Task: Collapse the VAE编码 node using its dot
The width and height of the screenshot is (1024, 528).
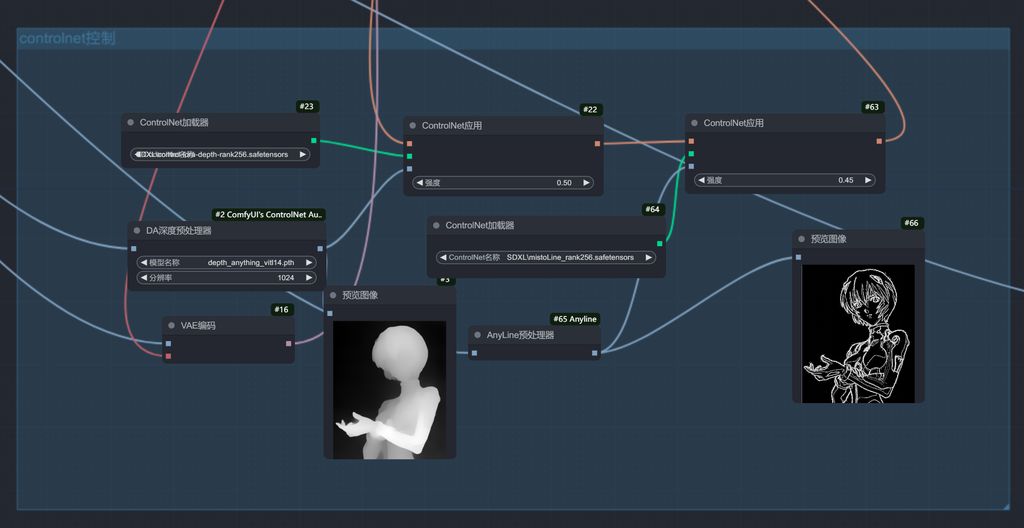Action: [172, 326]
